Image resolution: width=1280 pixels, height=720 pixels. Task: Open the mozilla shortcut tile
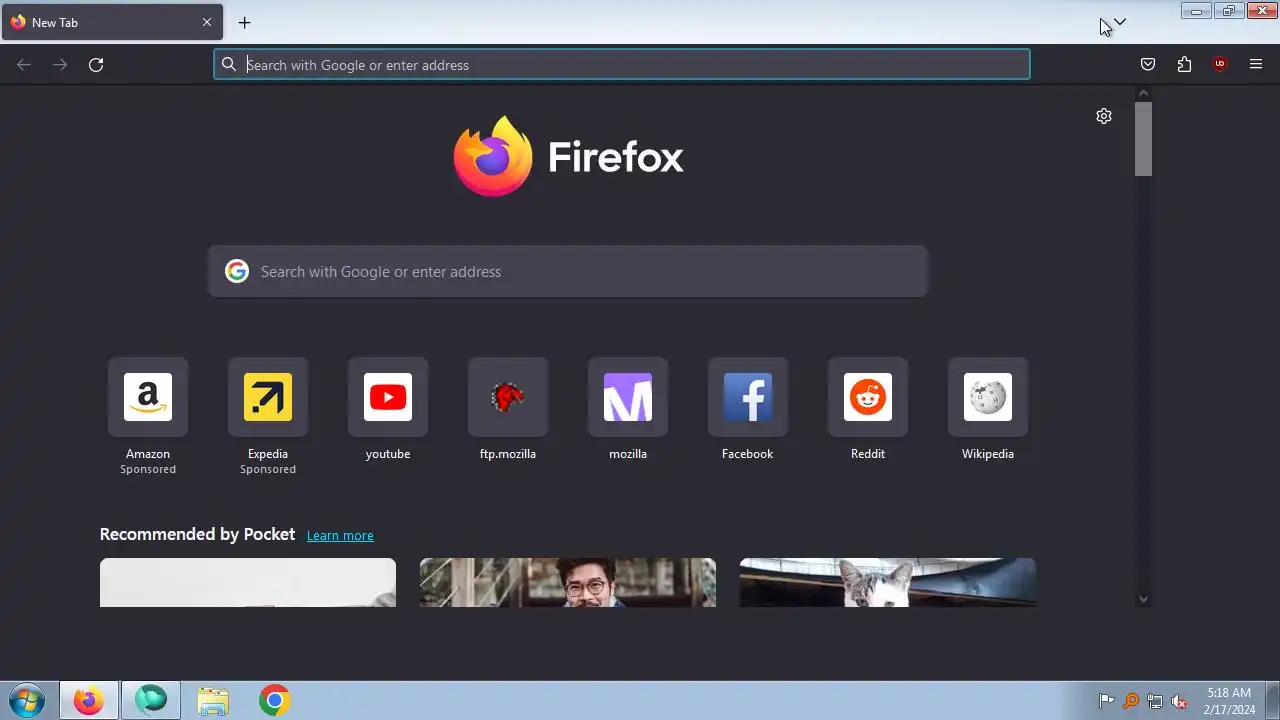click(x=628, y=397)
